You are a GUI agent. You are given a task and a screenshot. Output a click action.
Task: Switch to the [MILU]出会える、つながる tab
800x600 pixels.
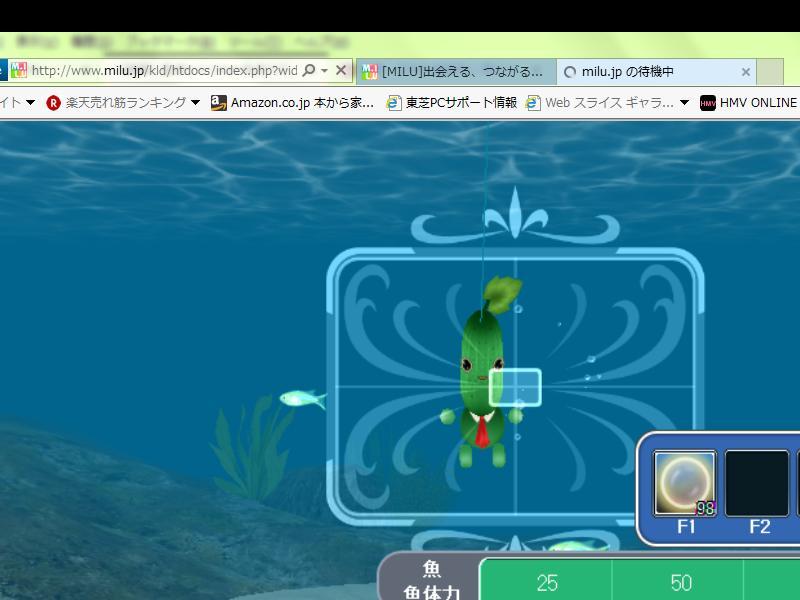[456, 71]
